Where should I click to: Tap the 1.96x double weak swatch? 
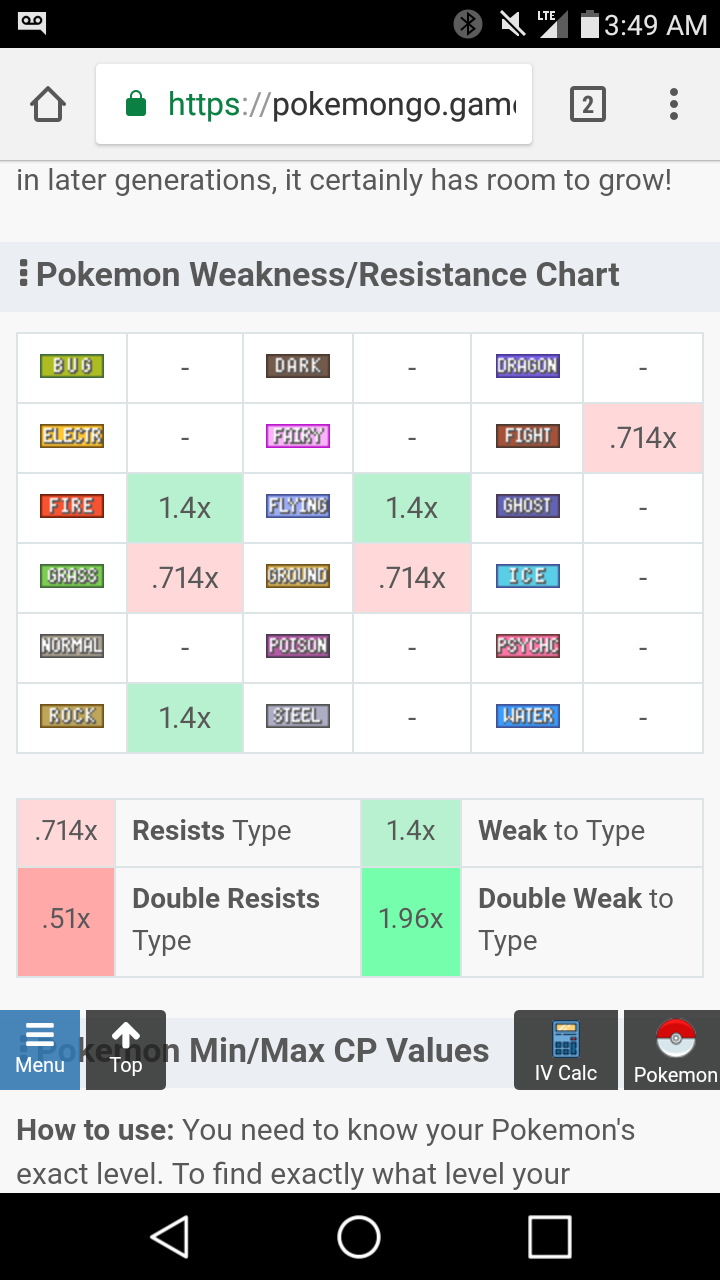point(411,920)
